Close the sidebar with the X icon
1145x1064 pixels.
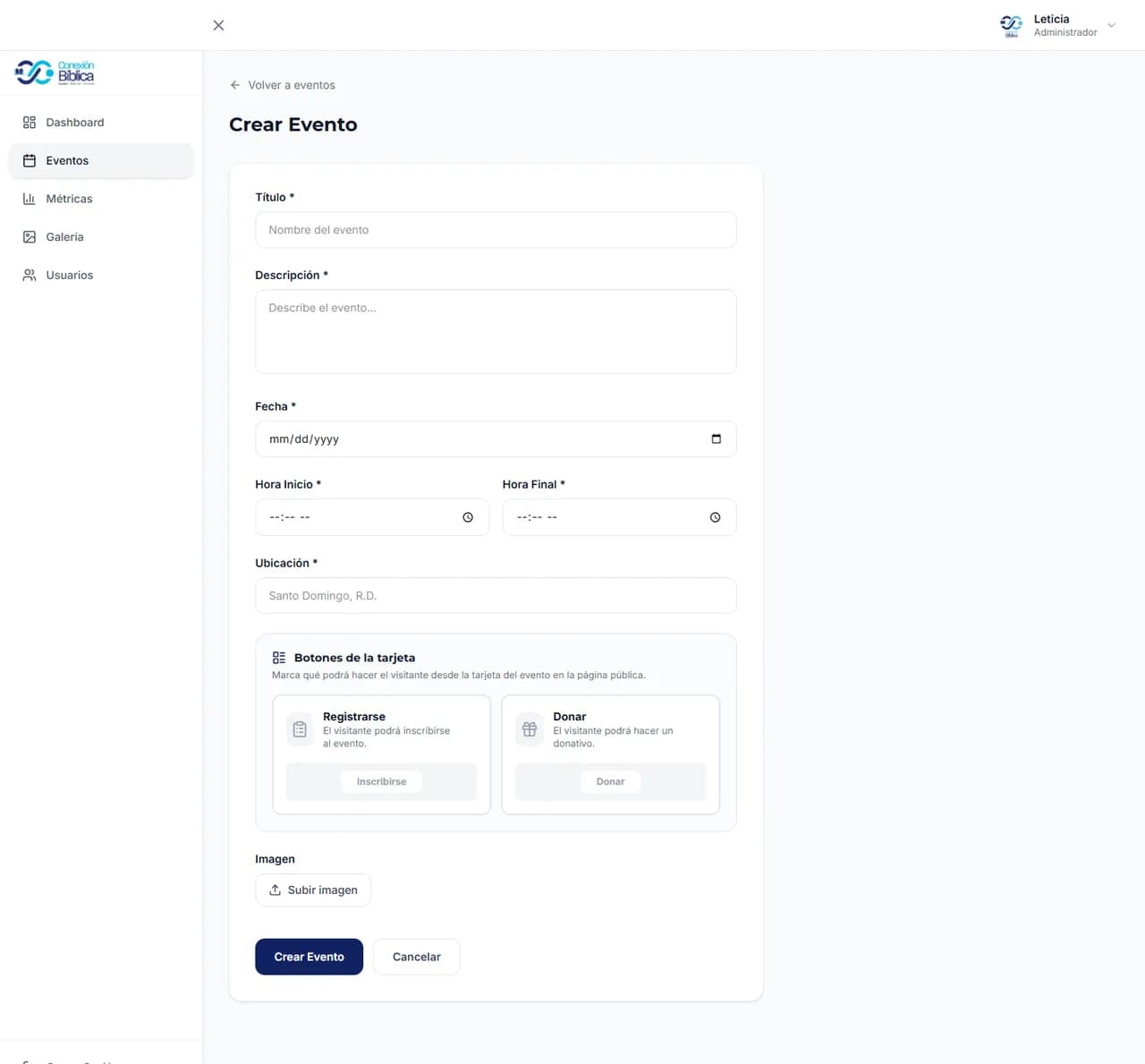[218, 25]
